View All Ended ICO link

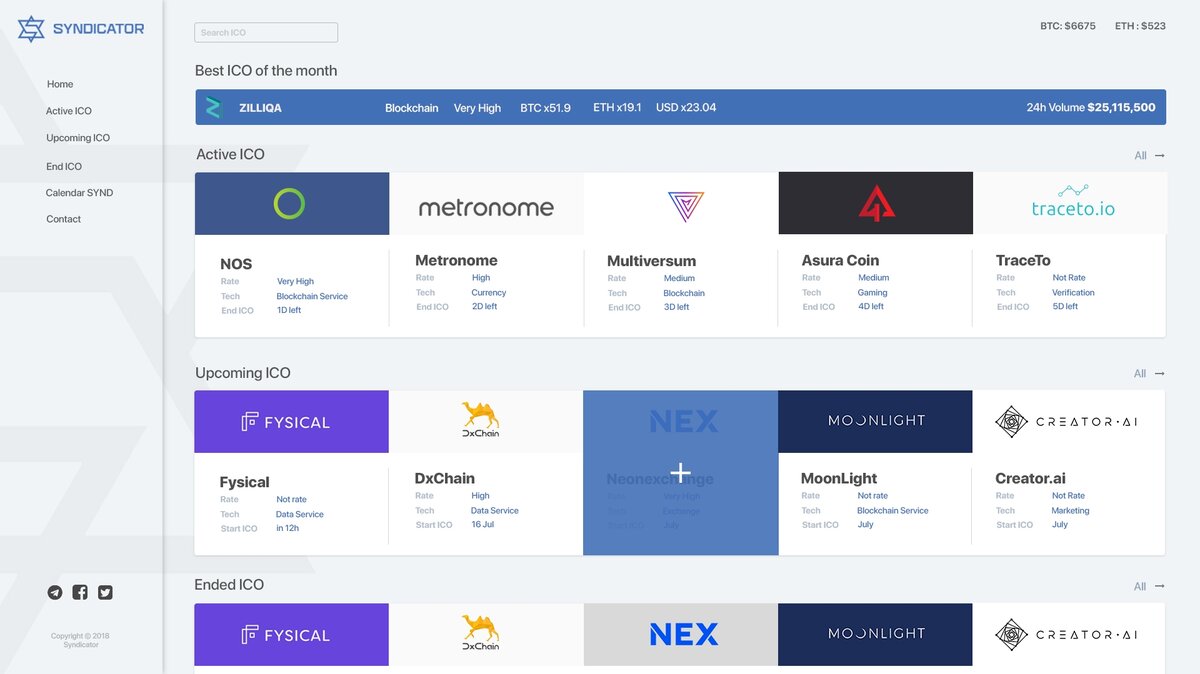pos(1140,587)
